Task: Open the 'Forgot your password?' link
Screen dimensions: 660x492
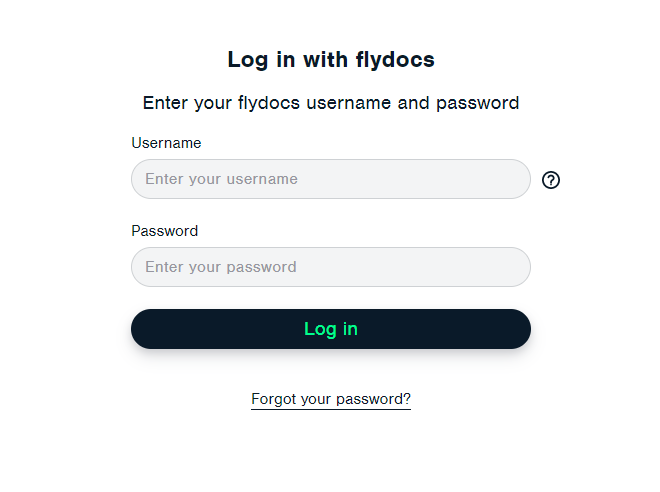Action: pyautogui.click(x=331, y=399)
